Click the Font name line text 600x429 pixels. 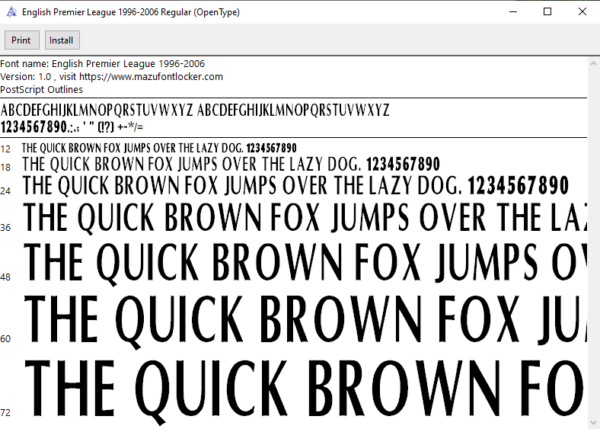pos(103,64)
